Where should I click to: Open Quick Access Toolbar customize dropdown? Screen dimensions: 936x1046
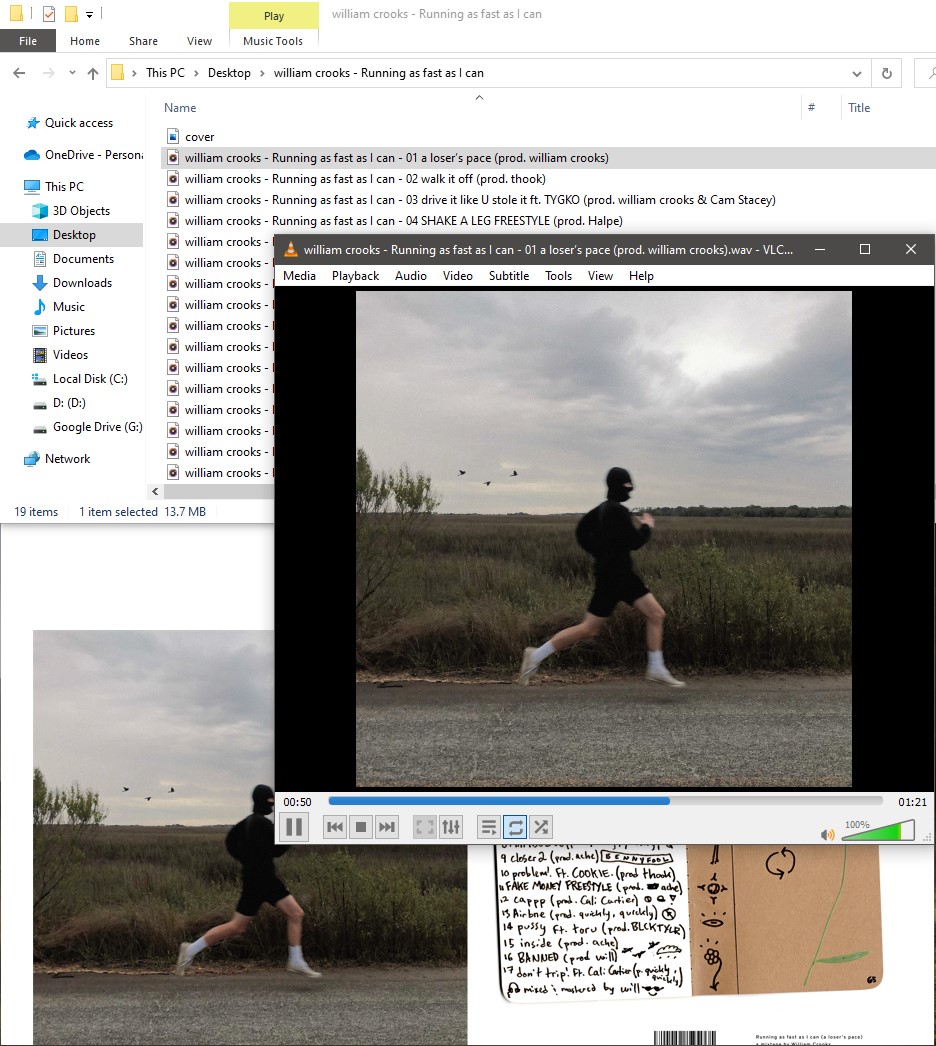(89, 14)
